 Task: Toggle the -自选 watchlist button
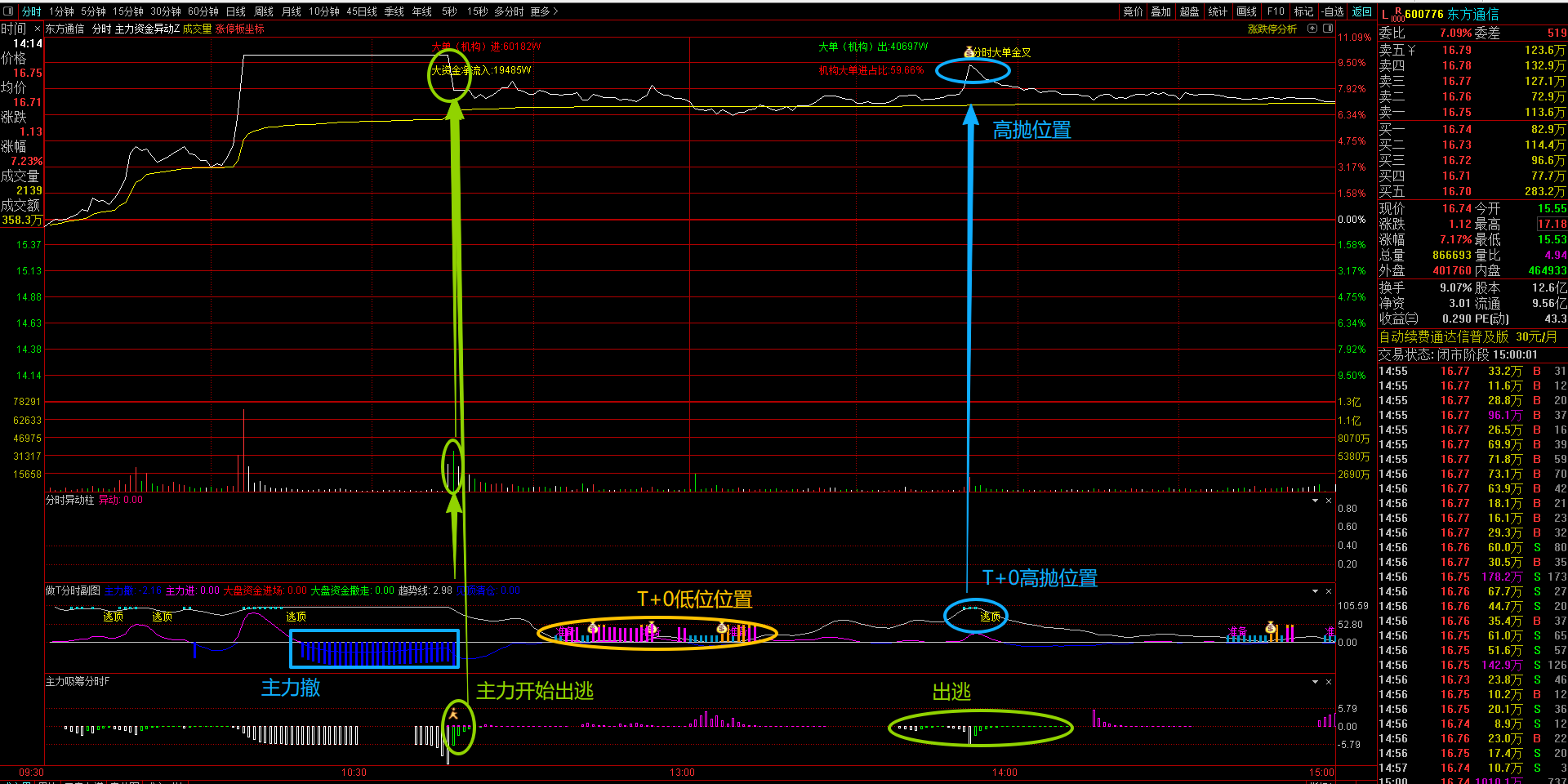tap(1333, 11)
